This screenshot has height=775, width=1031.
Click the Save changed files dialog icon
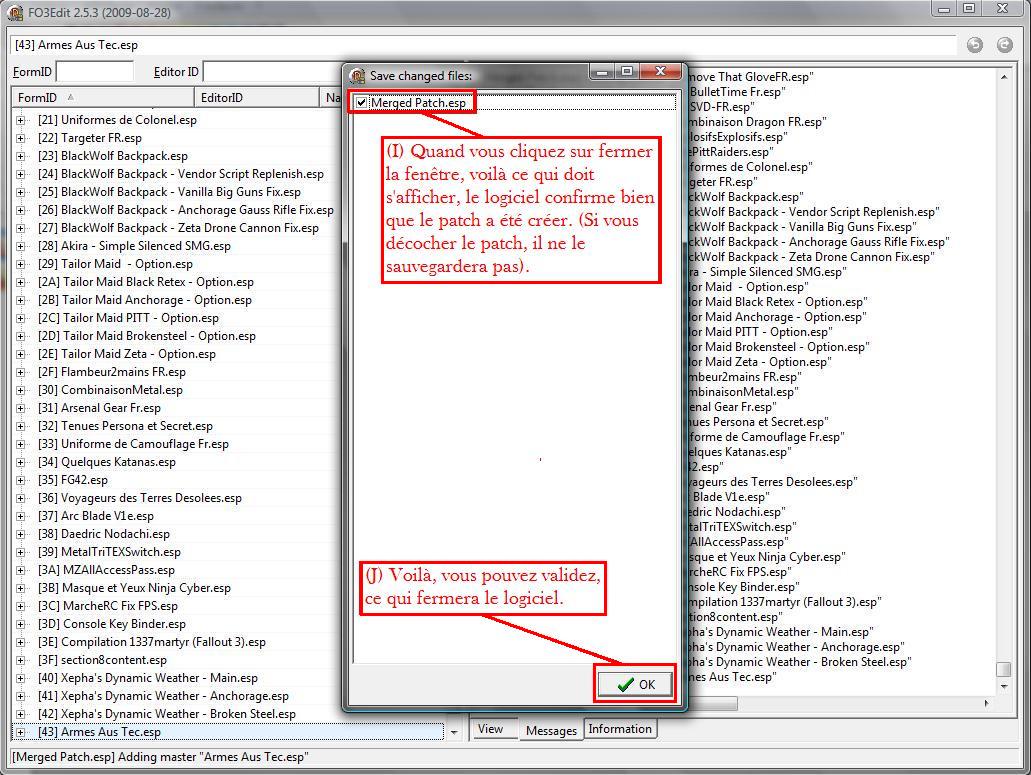click(x=358, y=75)
